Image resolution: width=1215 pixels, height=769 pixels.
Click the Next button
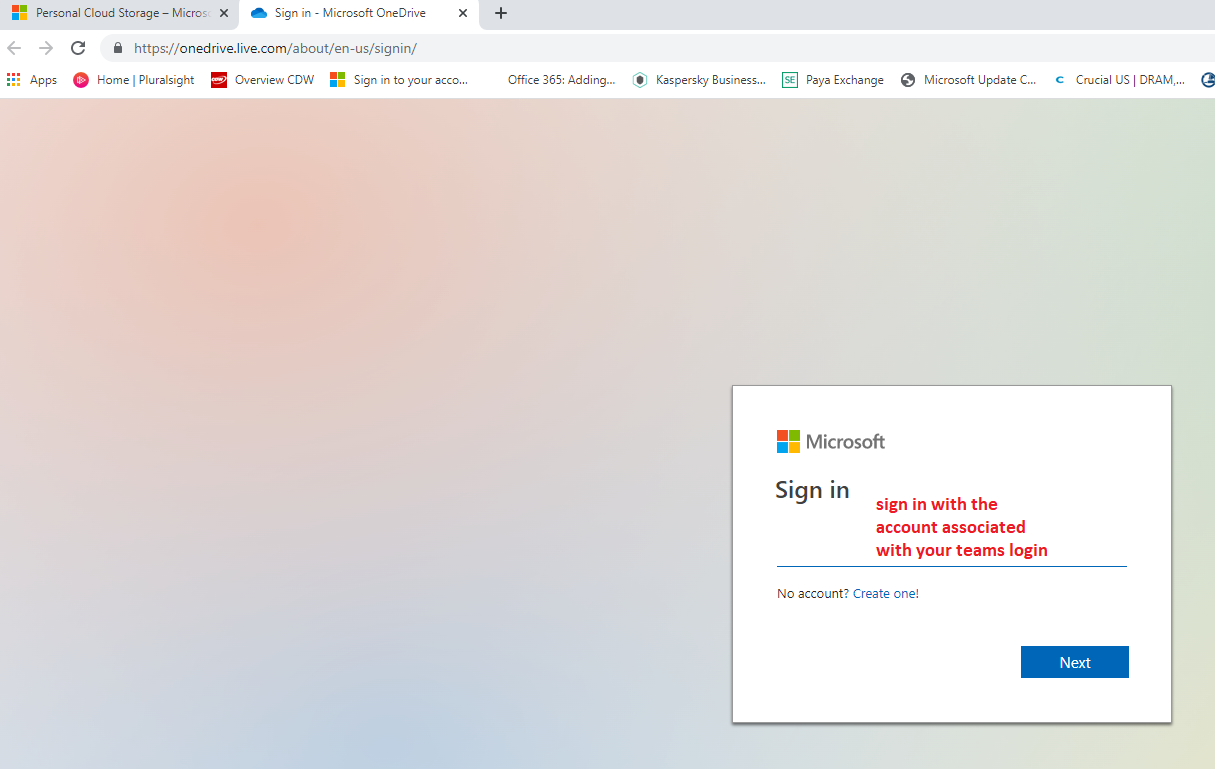[1075, 662]
